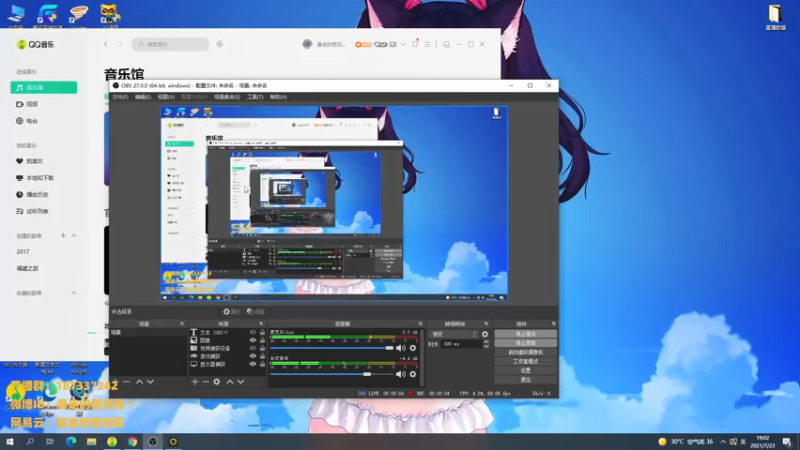Move selected source up
Image resolution: width=800 pixels, height=450 pixels.
(x=230, y=382)
